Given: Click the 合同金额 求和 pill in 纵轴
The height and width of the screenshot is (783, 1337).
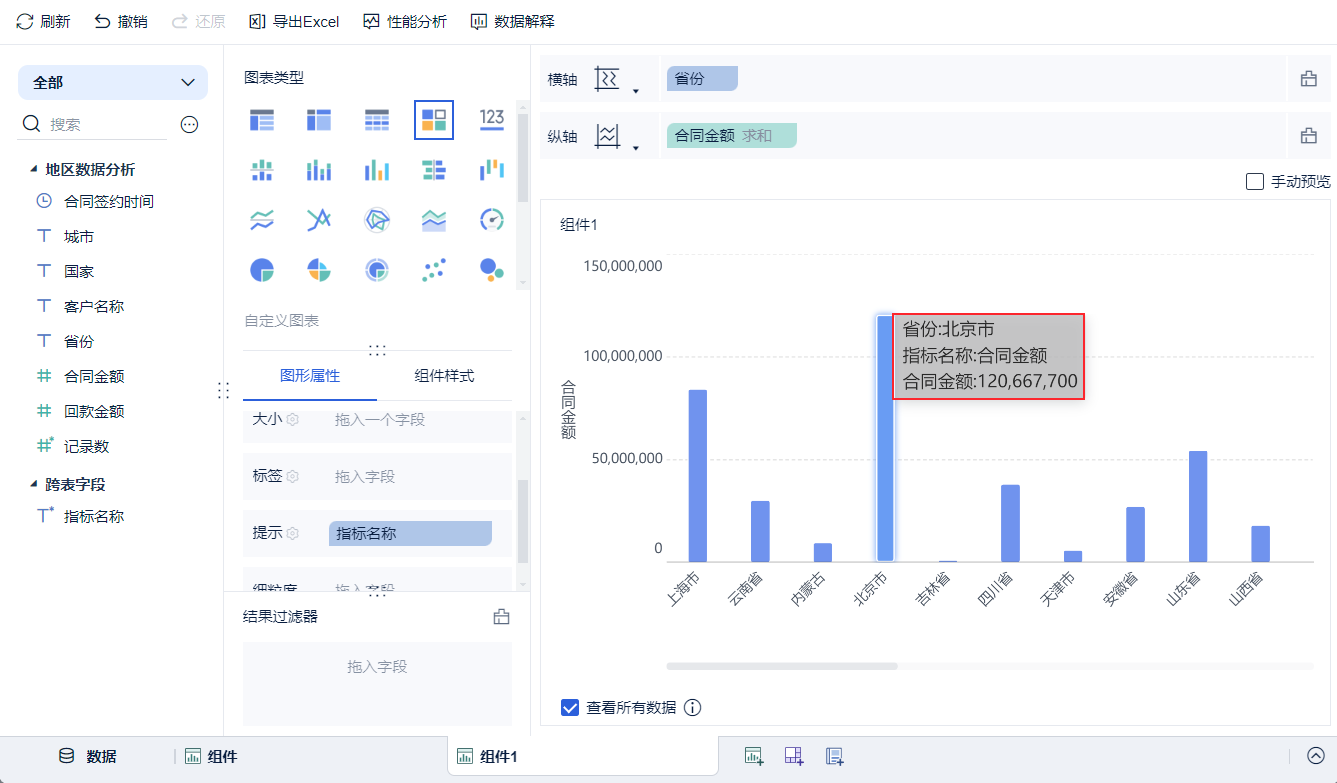Looking at the screenshot, I should 731,136.
